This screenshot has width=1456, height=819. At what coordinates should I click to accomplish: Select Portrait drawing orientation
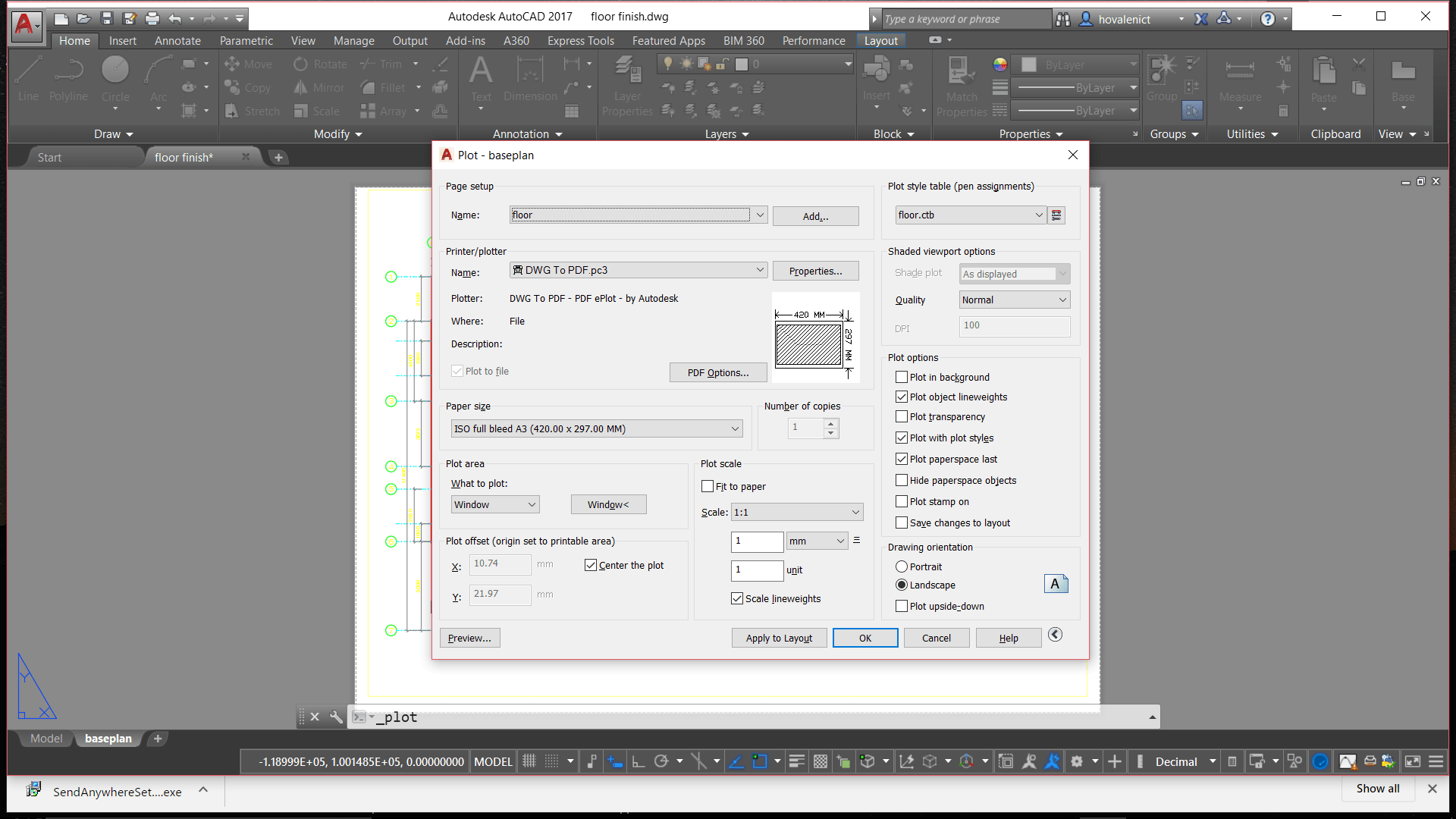901,566
